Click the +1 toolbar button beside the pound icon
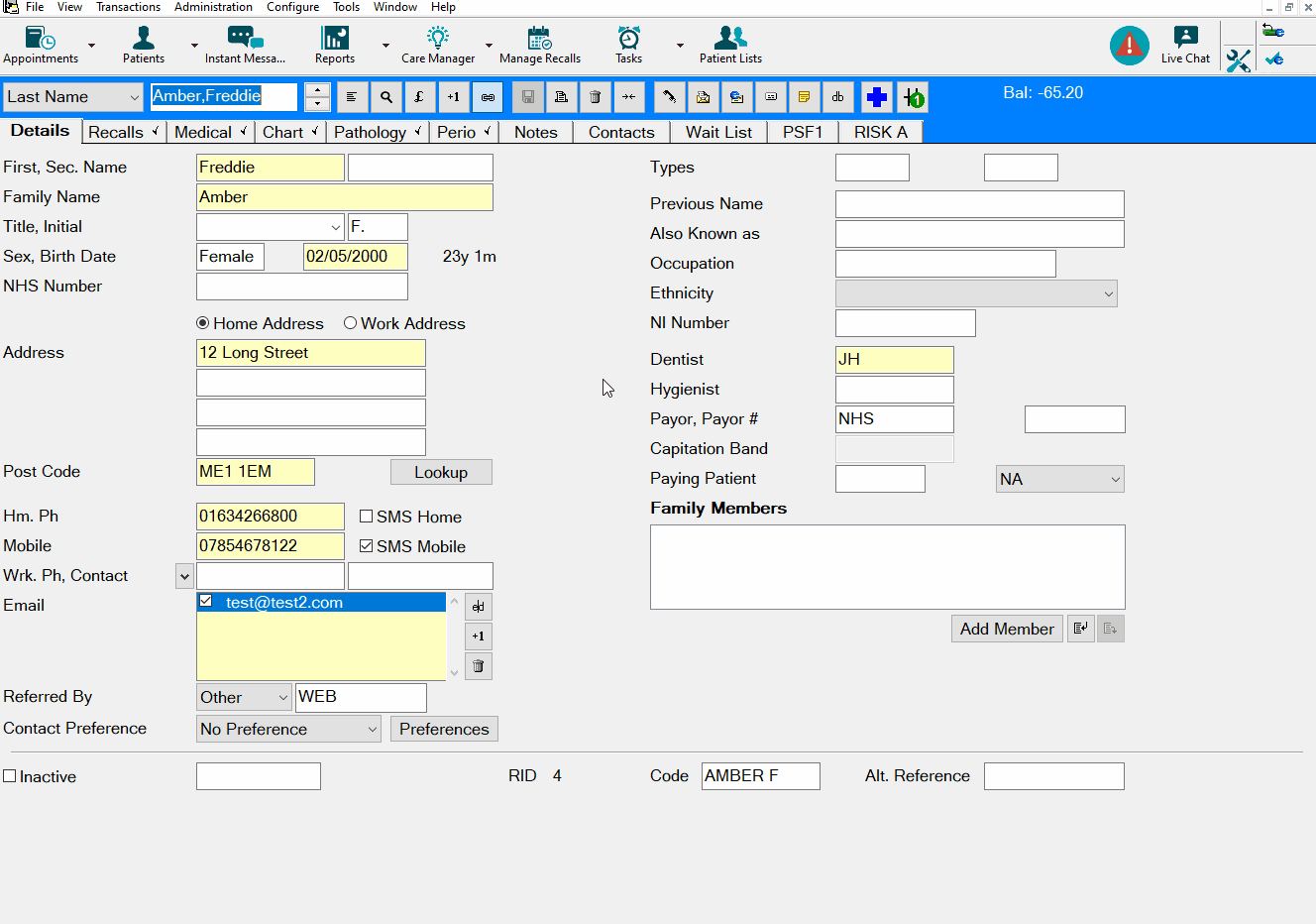 click(x=453, y=97)
